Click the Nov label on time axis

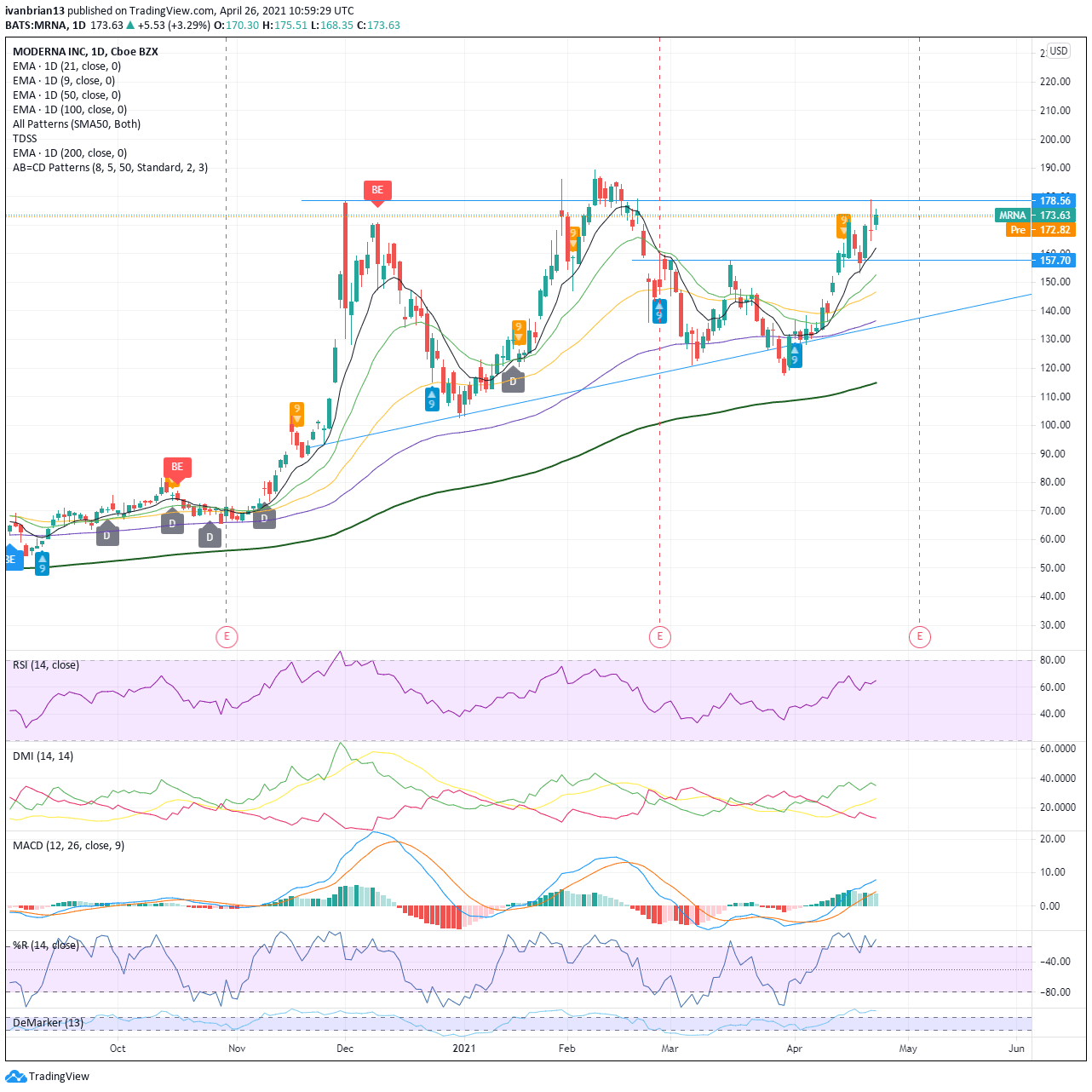click(237, 1049)
